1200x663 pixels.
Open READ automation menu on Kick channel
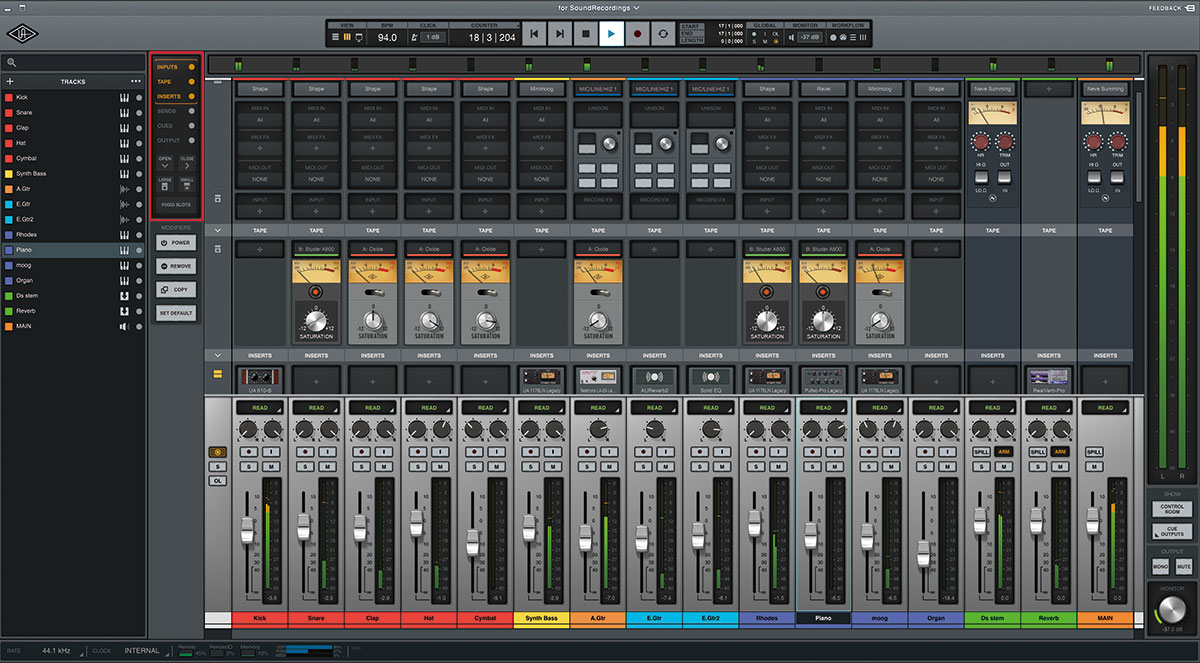260,408
